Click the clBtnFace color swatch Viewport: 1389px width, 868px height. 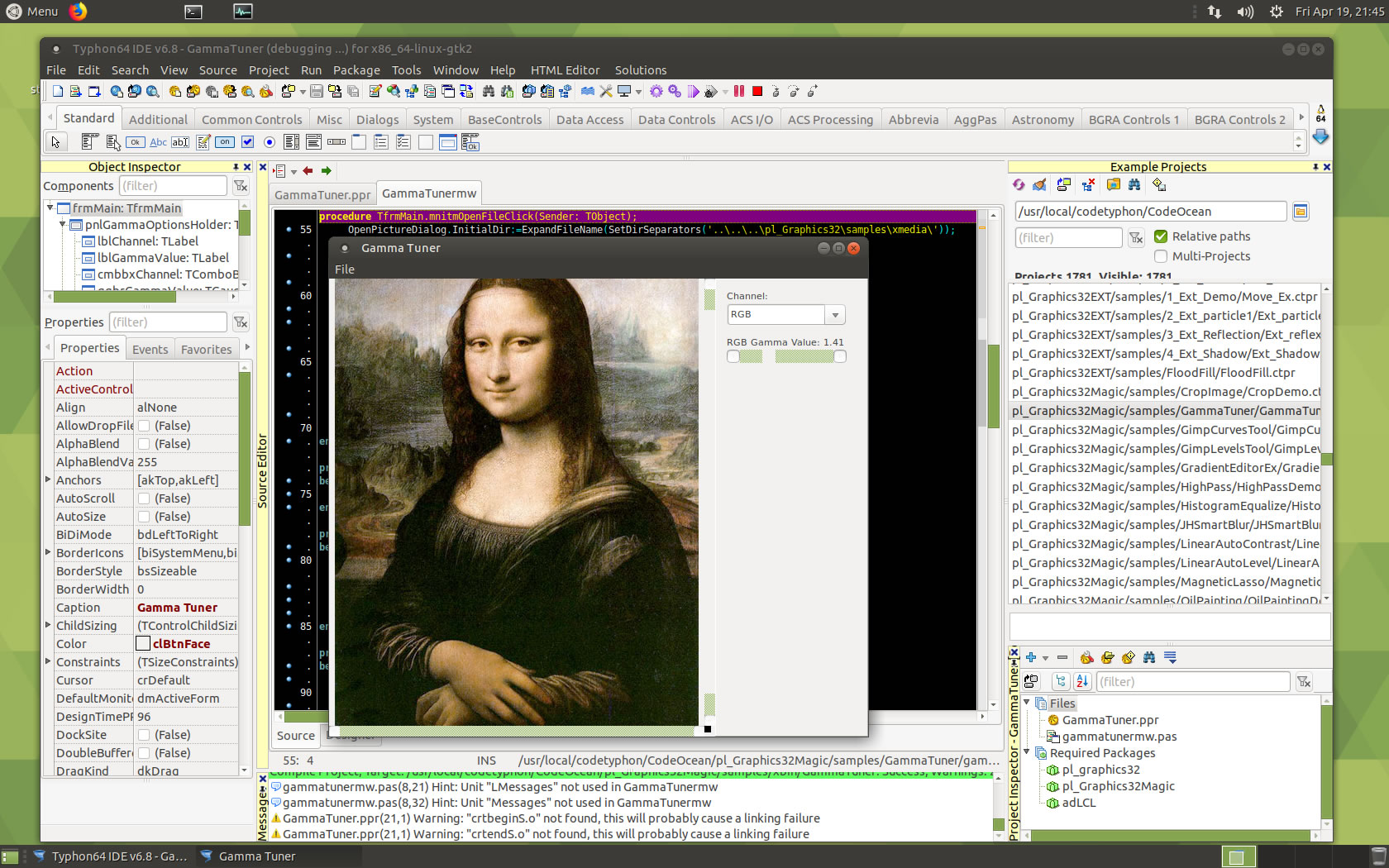pyautogui.click(x=143, y=644)
